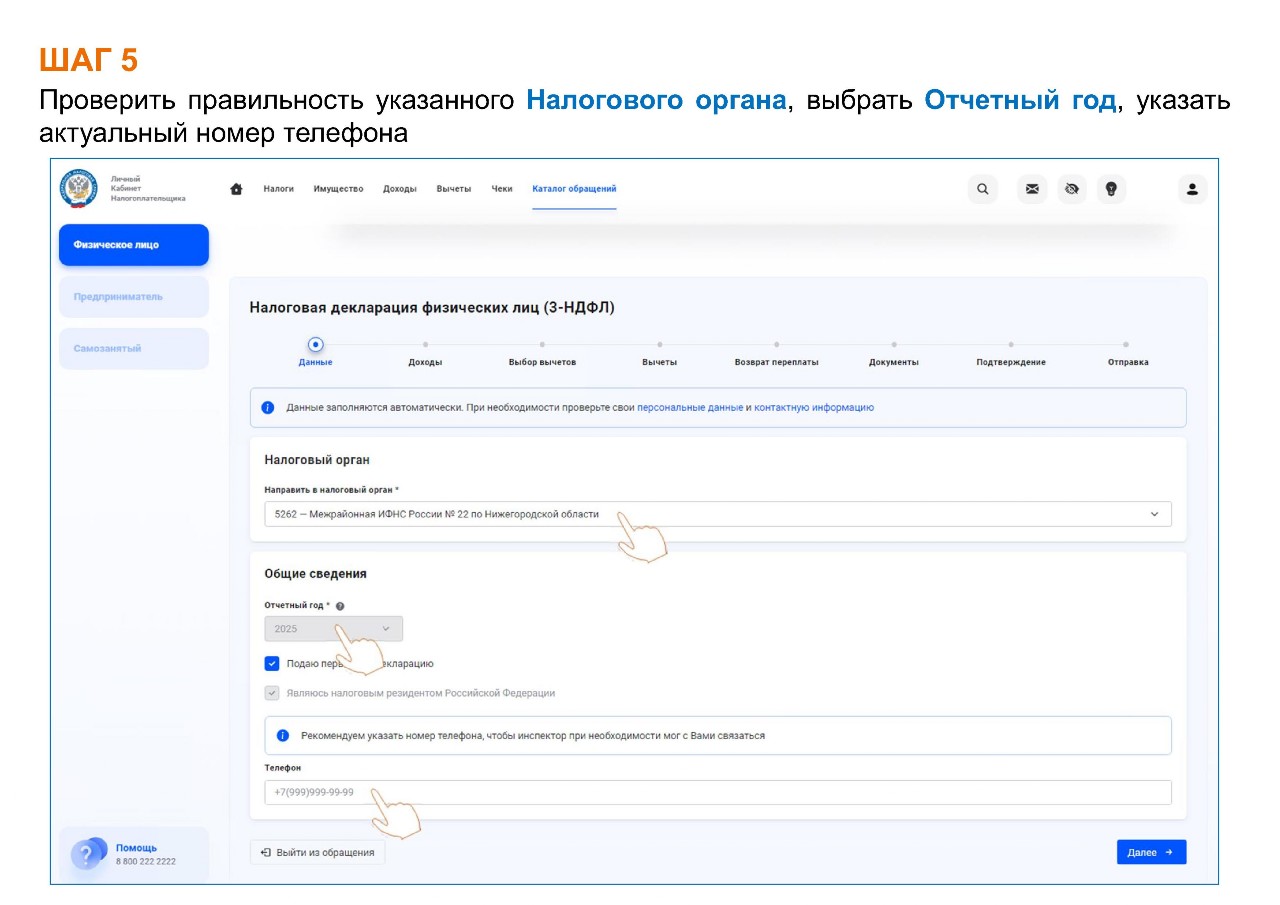The height and width of the screenshot is (905, 1280).
Task: Toggle the Подаю первичную декларацию checkbox
Action: pyautogui.click(x=272, y=663)
